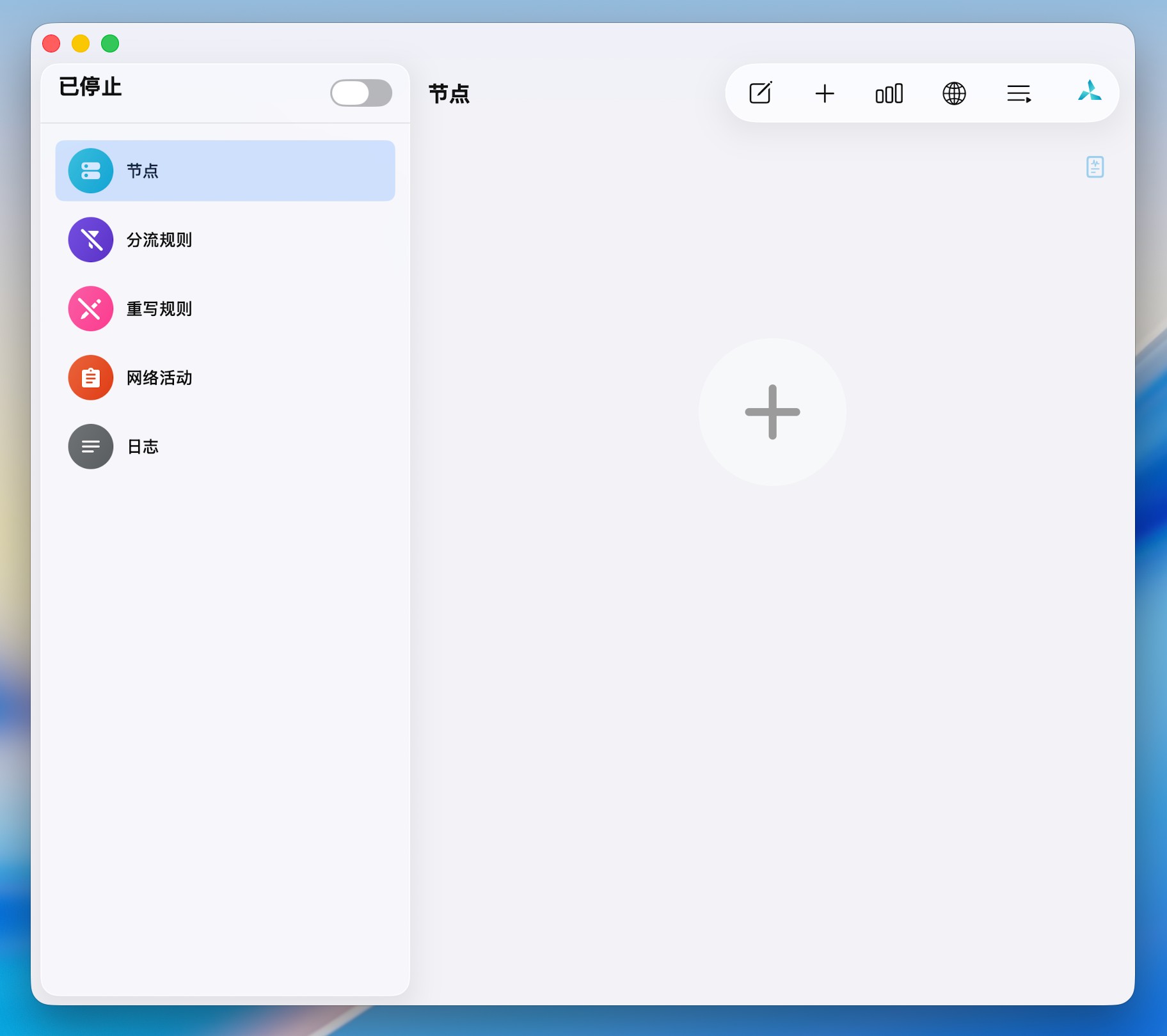This screenshot has width=1167, height=1036.
Task: Open 分流规则 in the sidebar
Action: [159, 240]
